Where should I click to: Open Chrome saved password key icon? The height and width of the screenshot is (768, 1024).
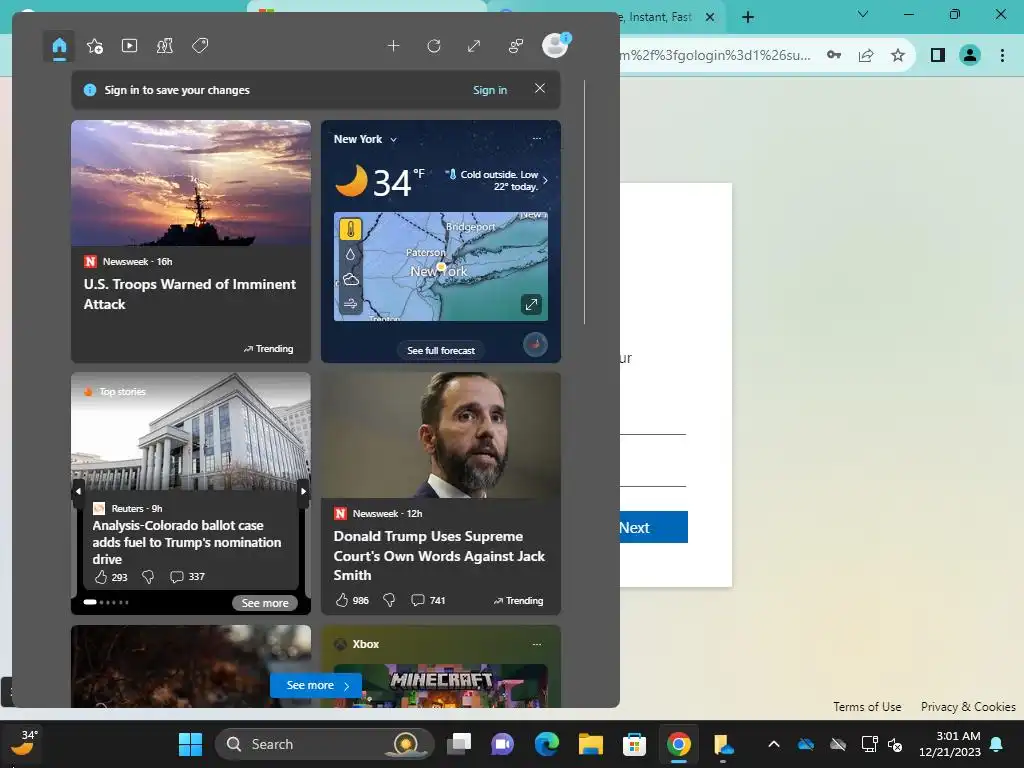834,55
